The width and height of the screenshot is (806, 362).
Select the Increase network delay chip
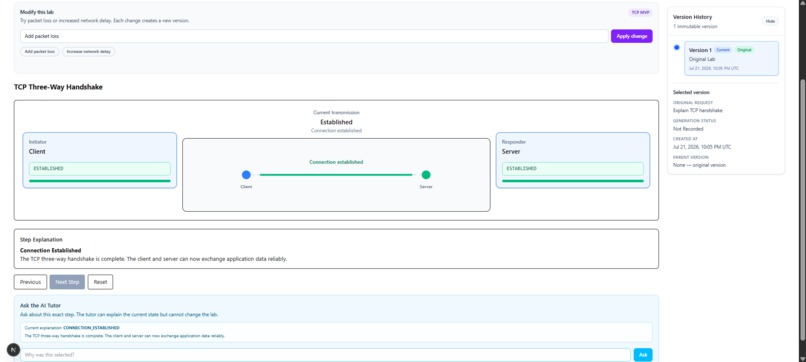(89, 51)
